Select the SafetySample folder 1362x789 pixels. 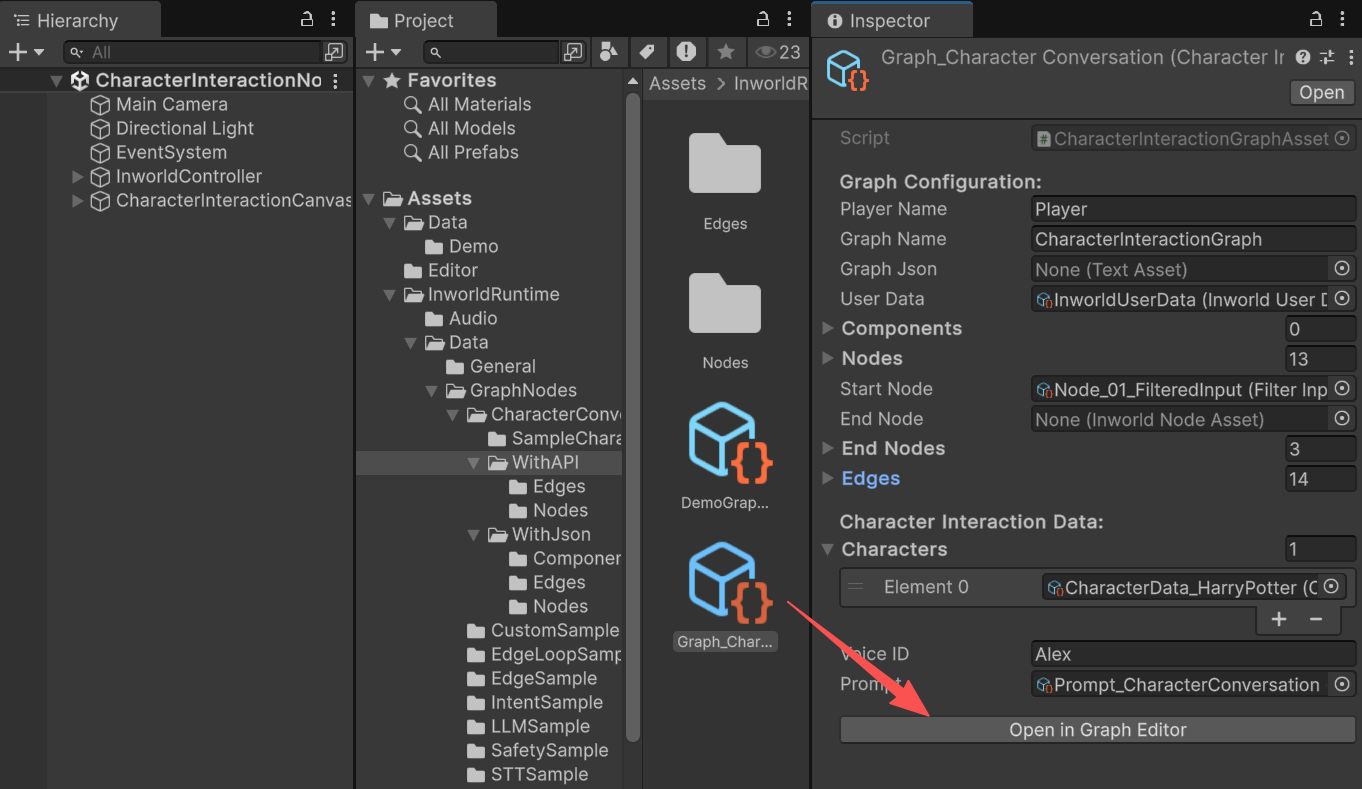pyautogui.click(x=549, y=750)
